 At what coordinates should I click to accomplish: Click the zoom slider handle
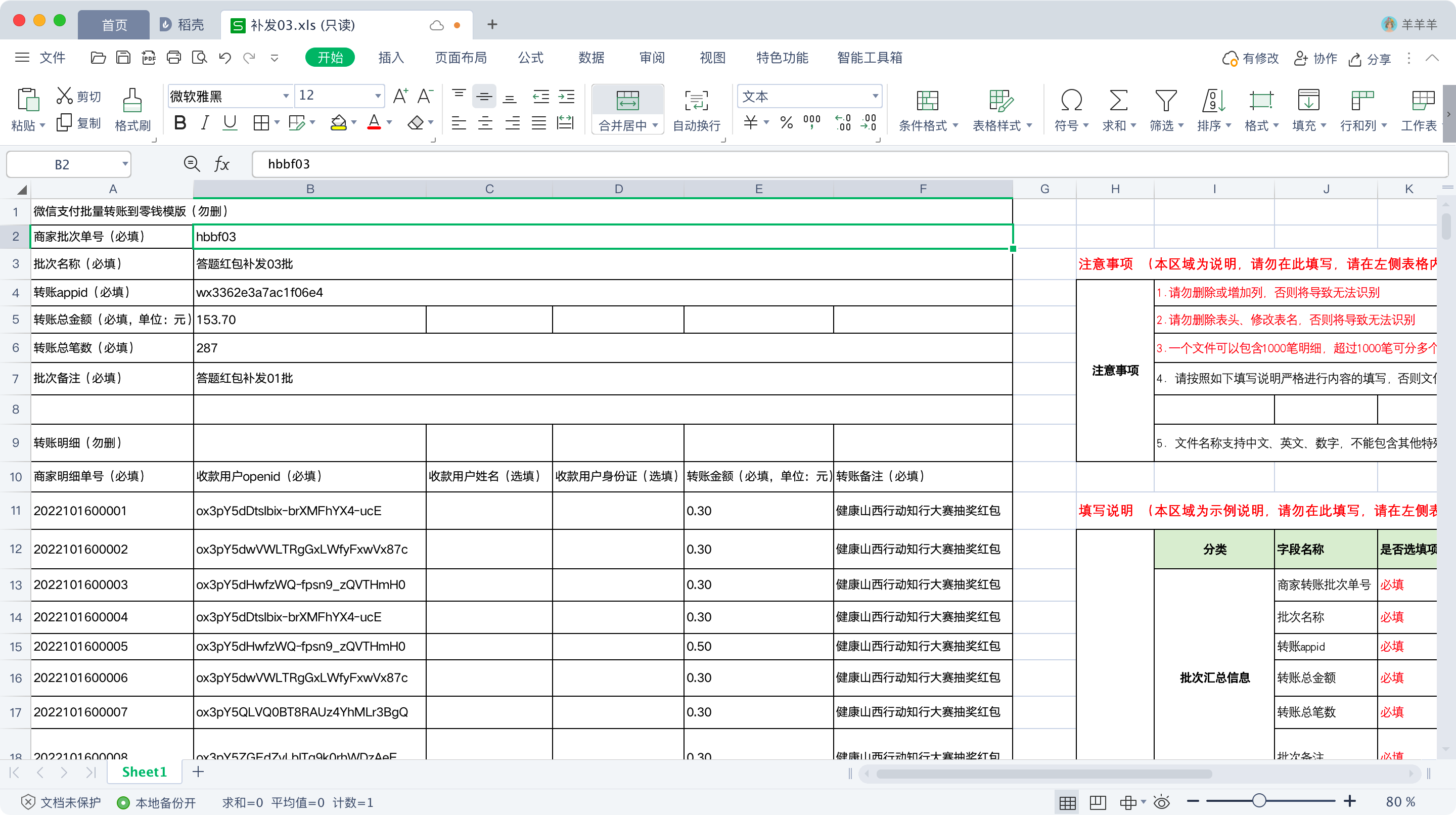tap(1258, 801)
